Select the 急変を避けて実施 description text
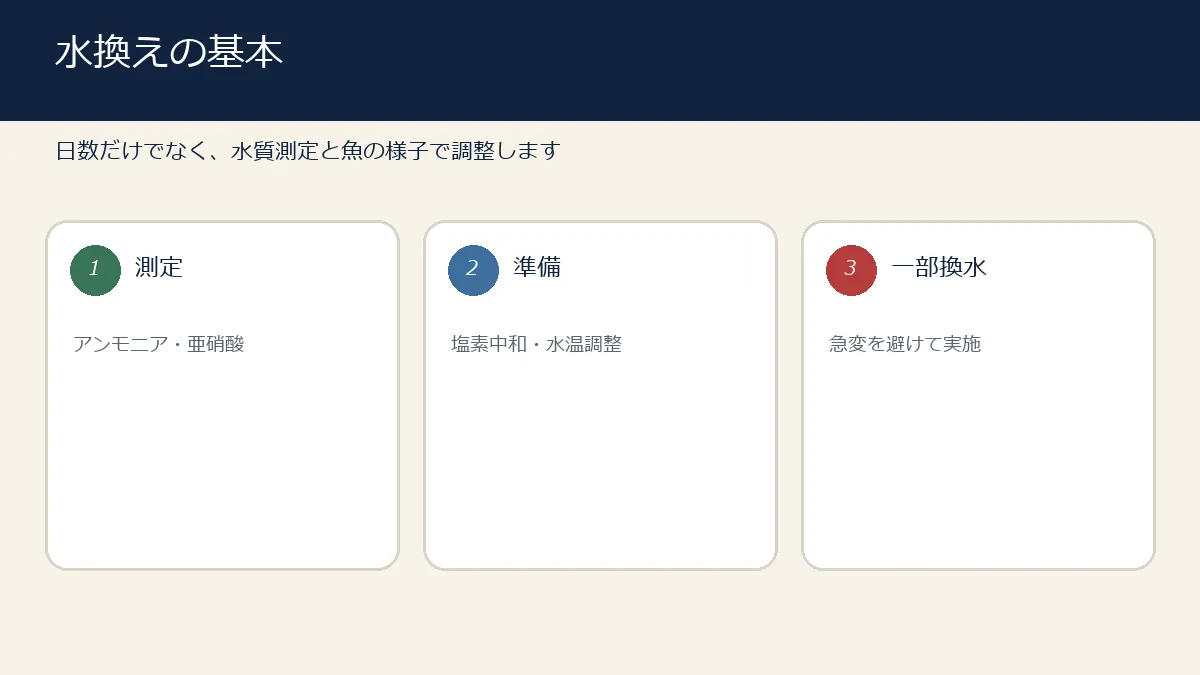 (x=905, y=344)
